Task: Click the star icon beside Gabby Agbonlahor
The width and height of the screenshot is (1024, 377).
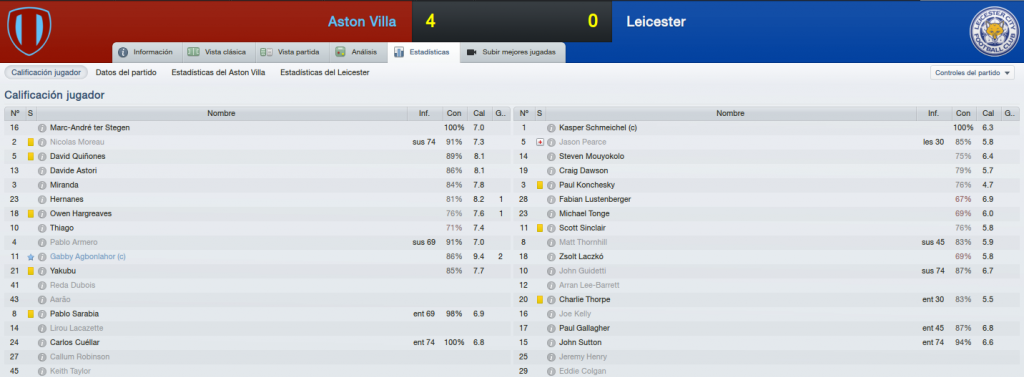Action: tap(30, 257)
